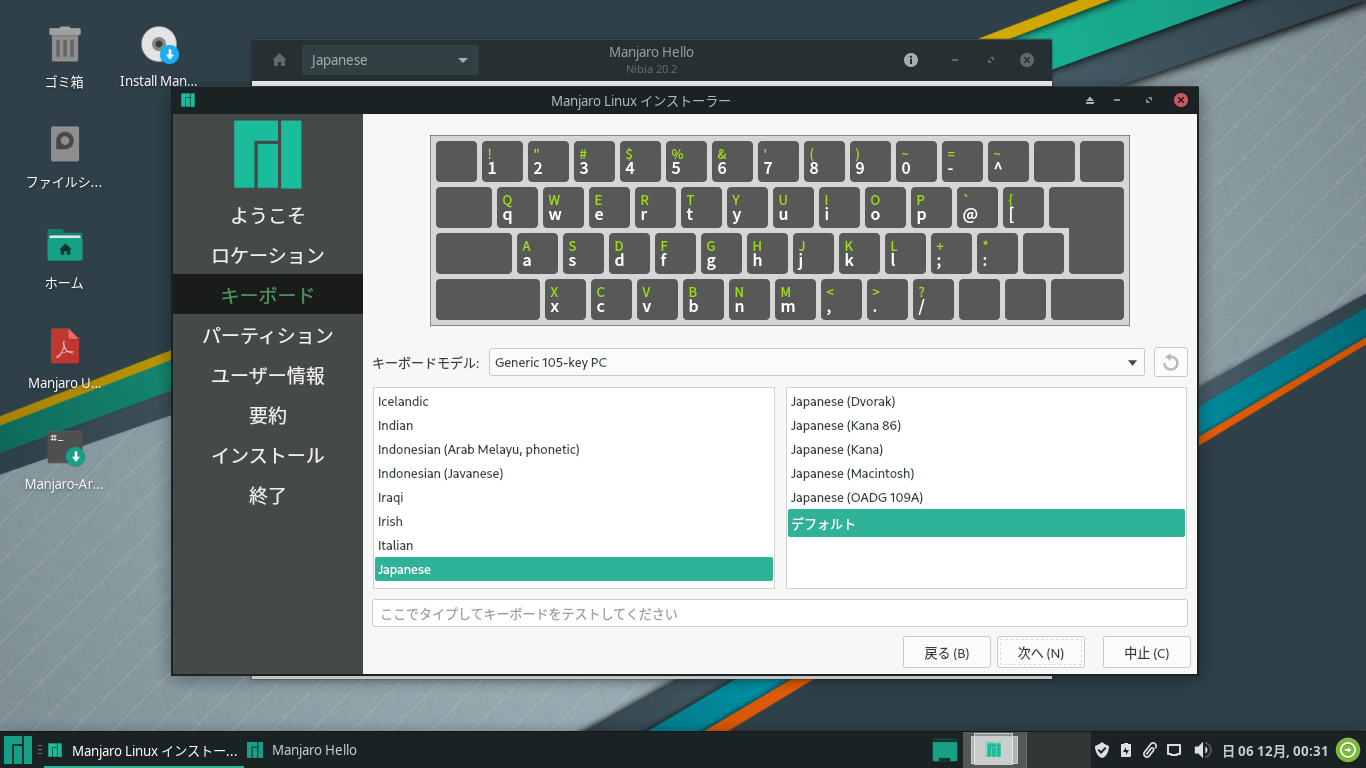
Task: Click the shield security tray icon
Action: click(x=1102, y=750)
